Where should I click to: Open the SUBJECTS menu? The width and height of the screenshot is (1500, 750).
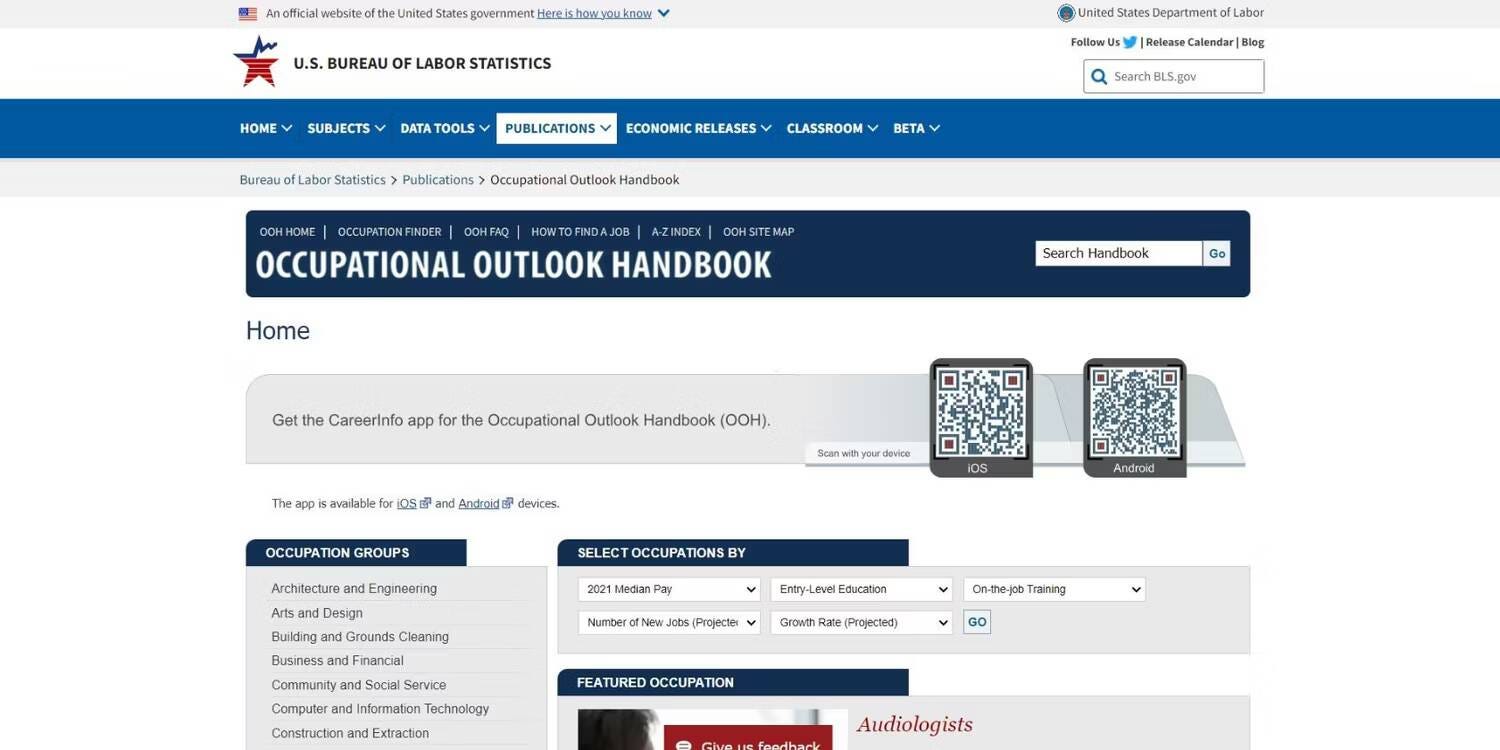click(x=346, y=128)
